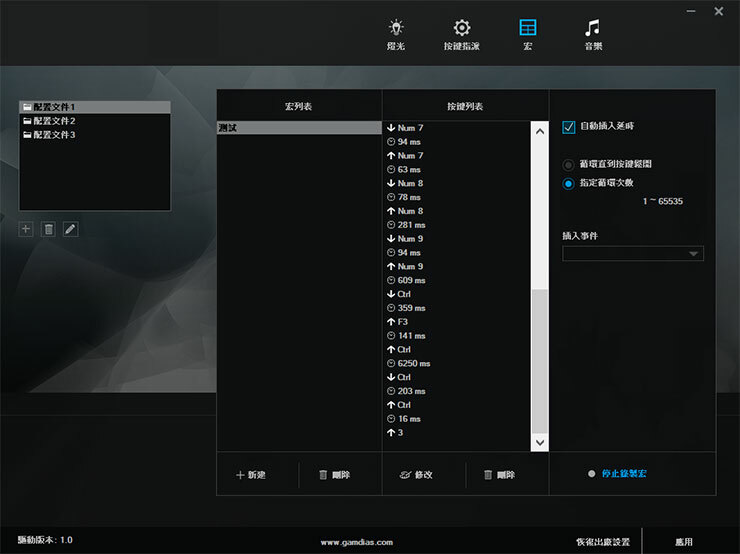The width and height of the screenshot is (740, 554).
Task: Open the 燈光 lighting section icon
Action: [396, 29]
